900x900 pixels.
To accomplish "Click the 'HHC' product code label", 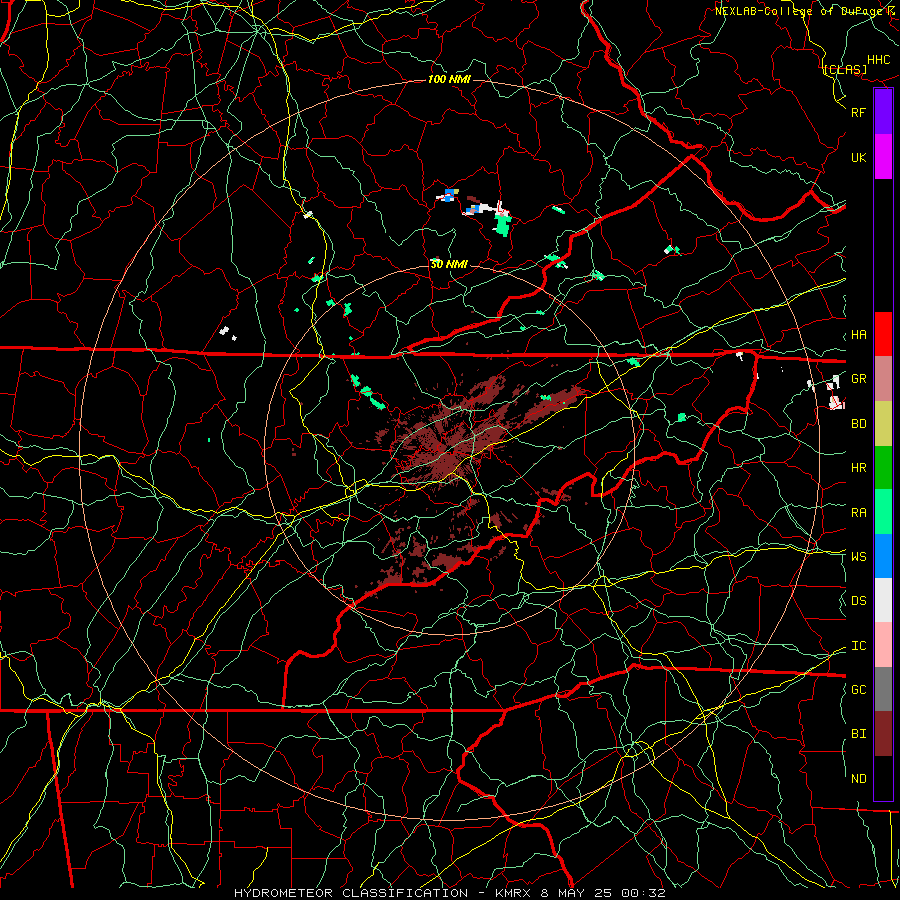I will click(878, 60).
